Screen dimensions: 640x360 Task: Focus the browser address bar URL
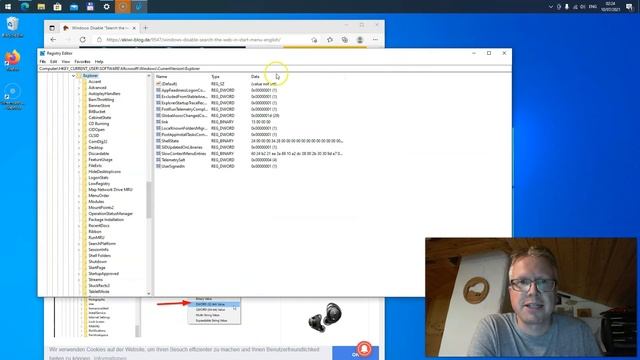(193, 40)
